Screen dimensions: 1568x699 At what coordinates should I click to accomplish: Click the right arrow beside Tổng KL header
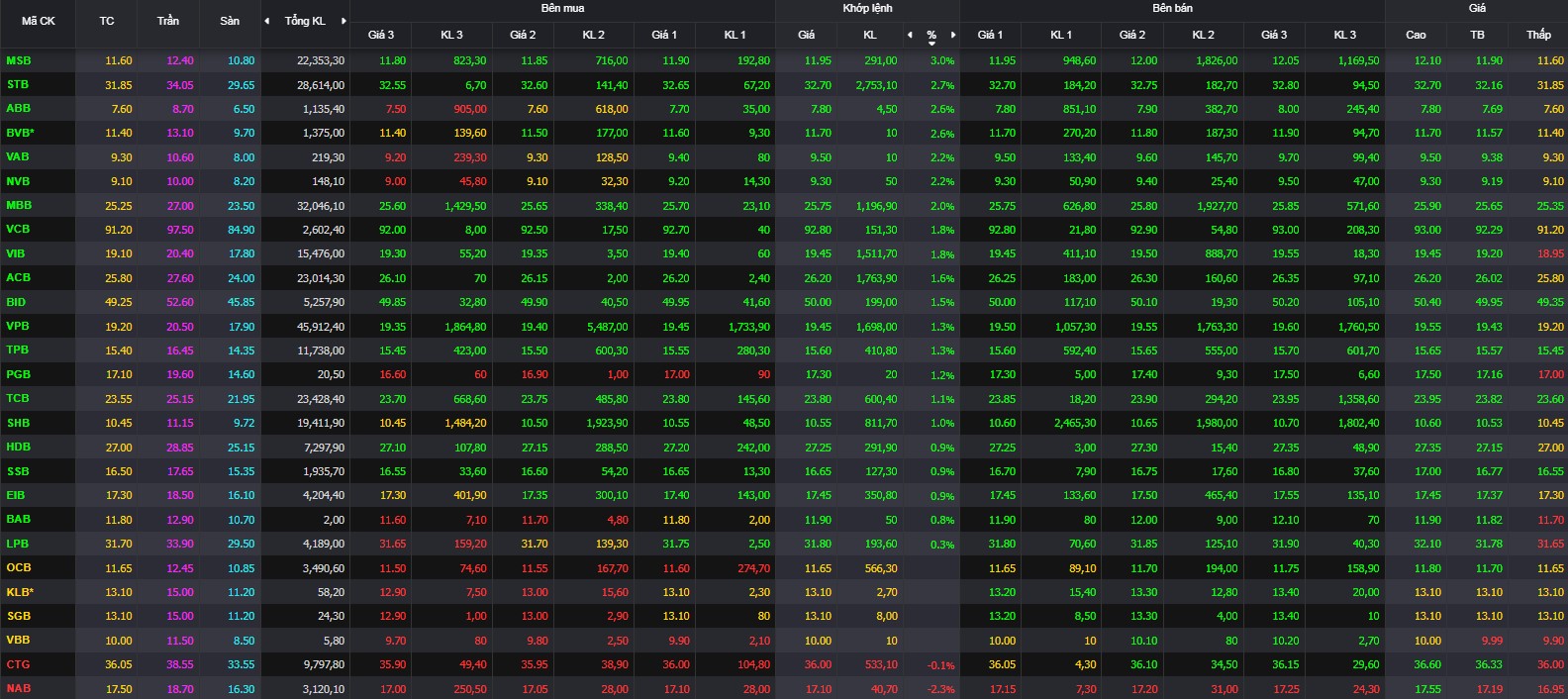(343, 21)
